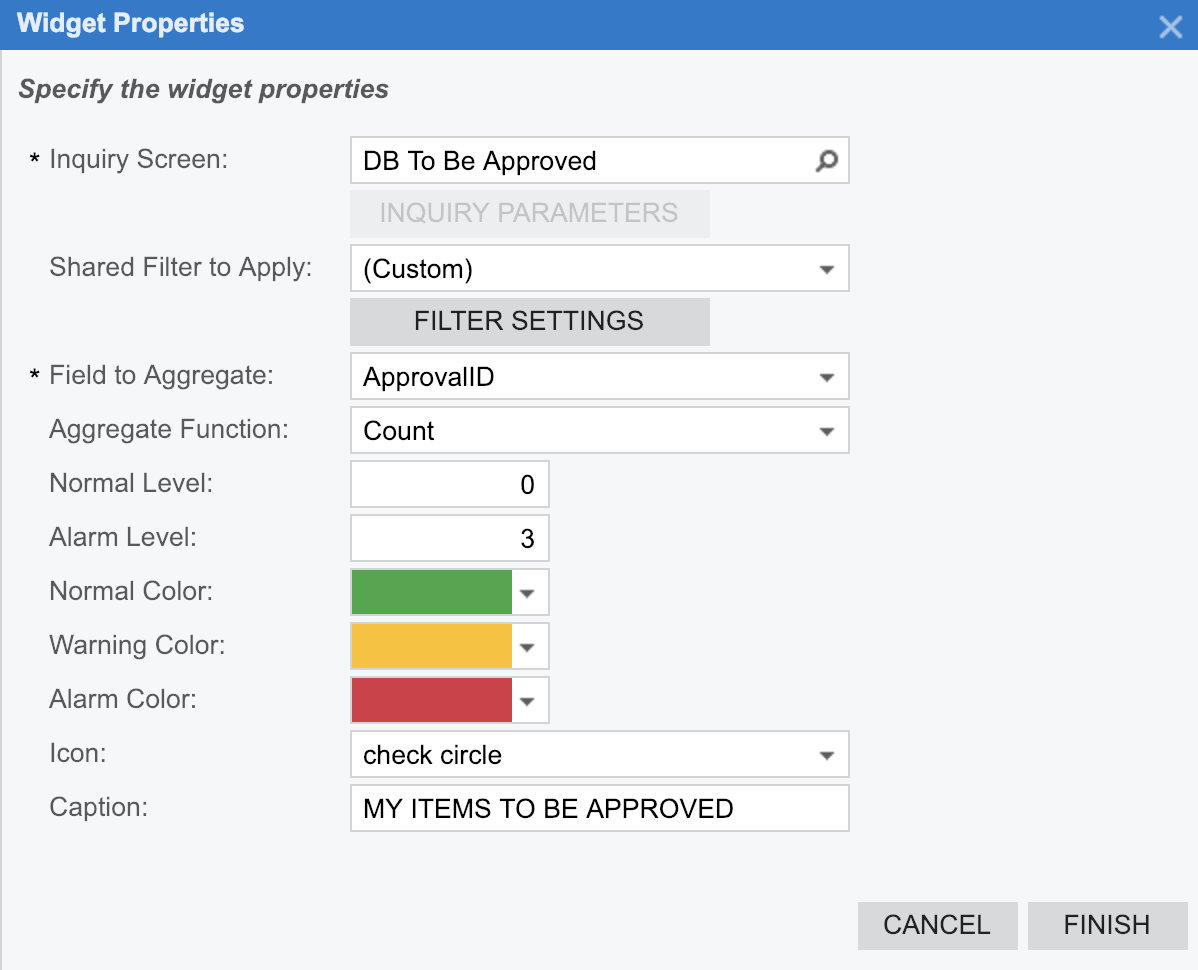Viewport: 1198px width, 970px height.
Task: Click the red Alarm Color swatch
Action: click(x=432, y=701)
